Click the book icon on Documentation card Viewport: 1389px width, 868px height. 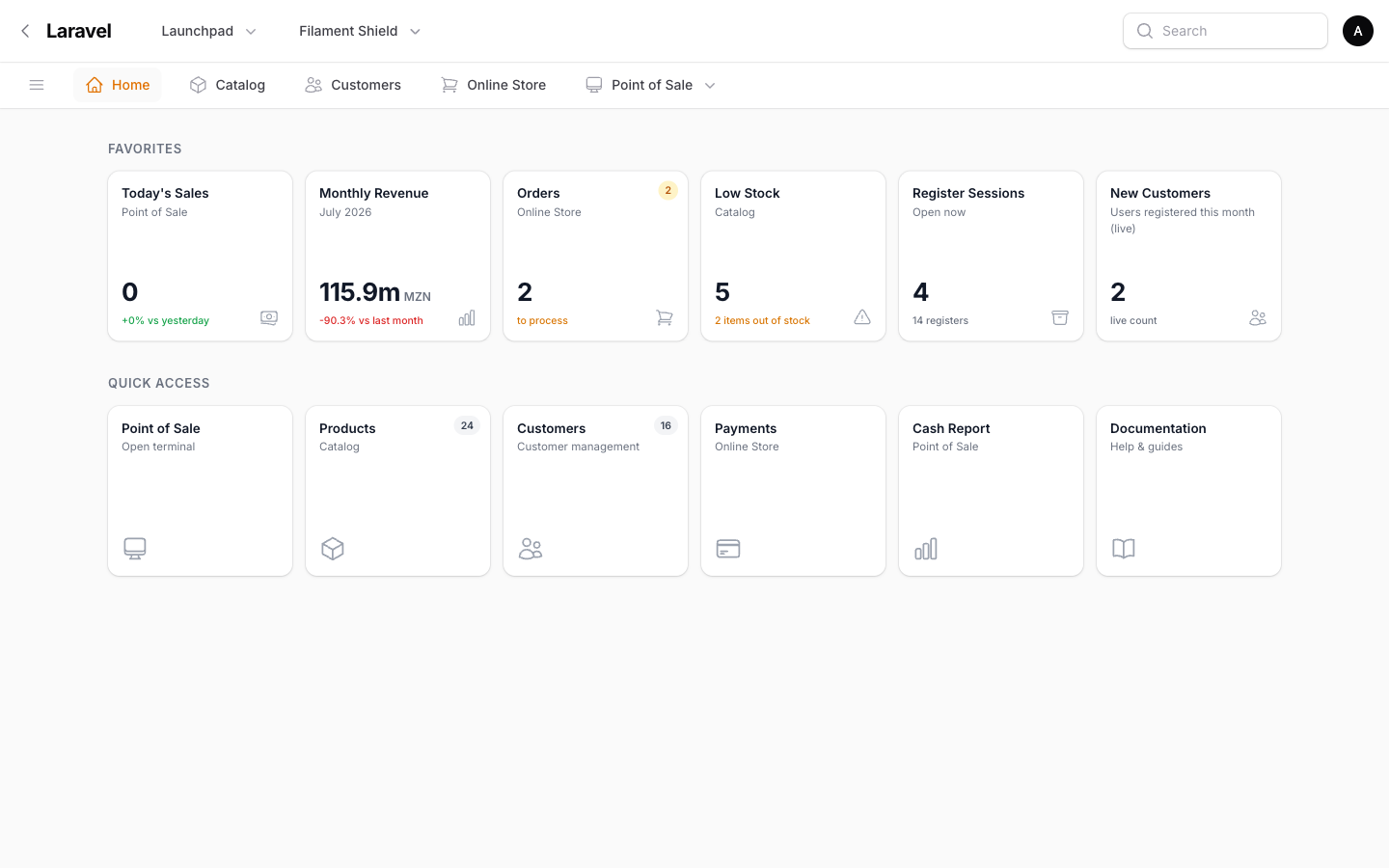pyautogui.click(x=1124, y=549)
